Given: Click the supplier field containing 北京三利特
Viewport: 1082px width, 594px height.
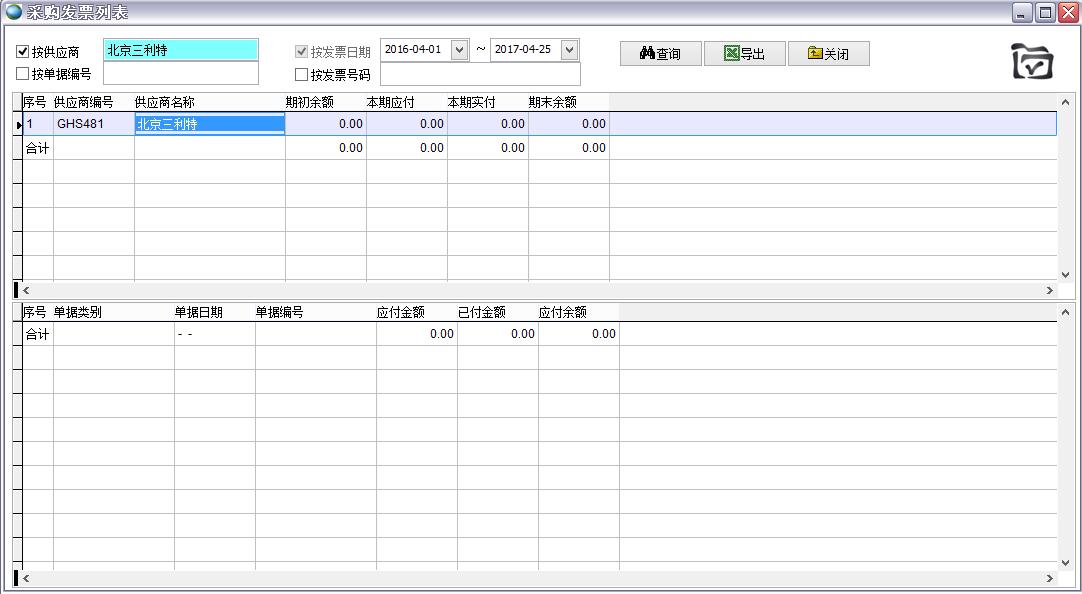Looking at the screenshot, I should (x=180, y=50).
